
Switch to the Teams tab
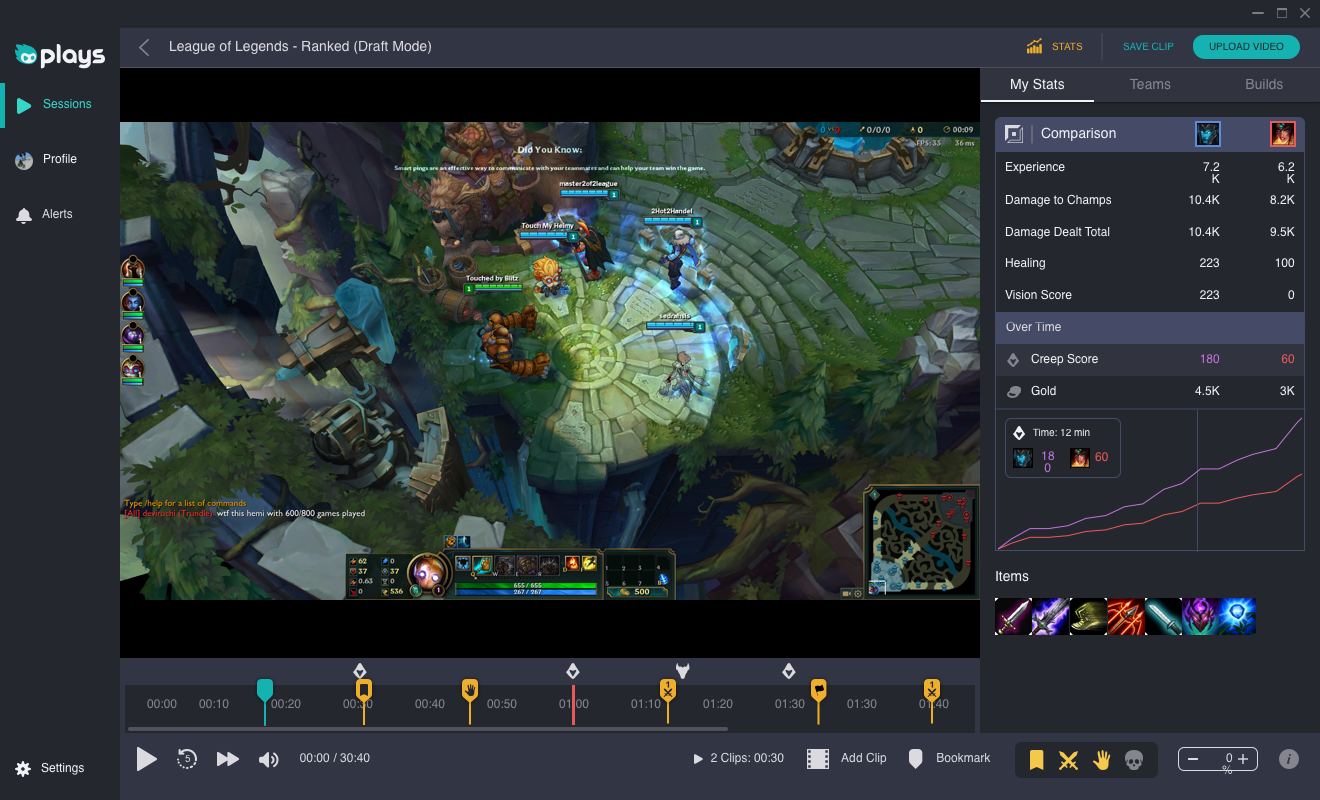[x=1150, y=84]
